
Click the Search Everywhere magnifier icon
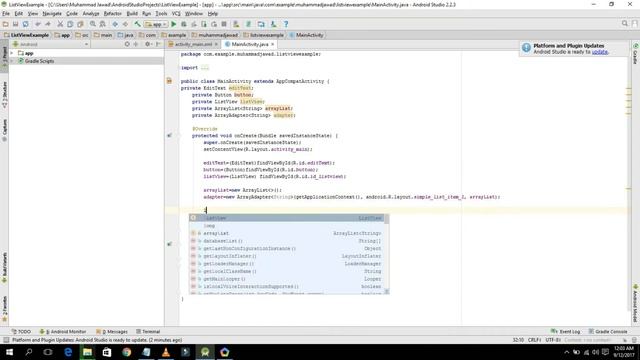pyautogui.click(x=624, y=24)
